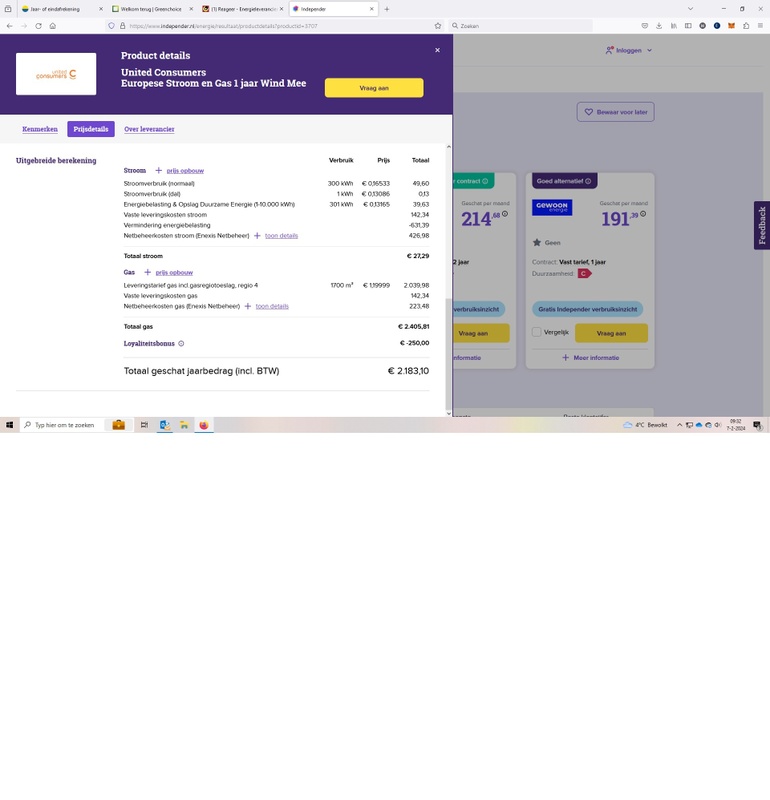770x800 pixels.
Task: Open the notification center icon
Action: [758, 425]
